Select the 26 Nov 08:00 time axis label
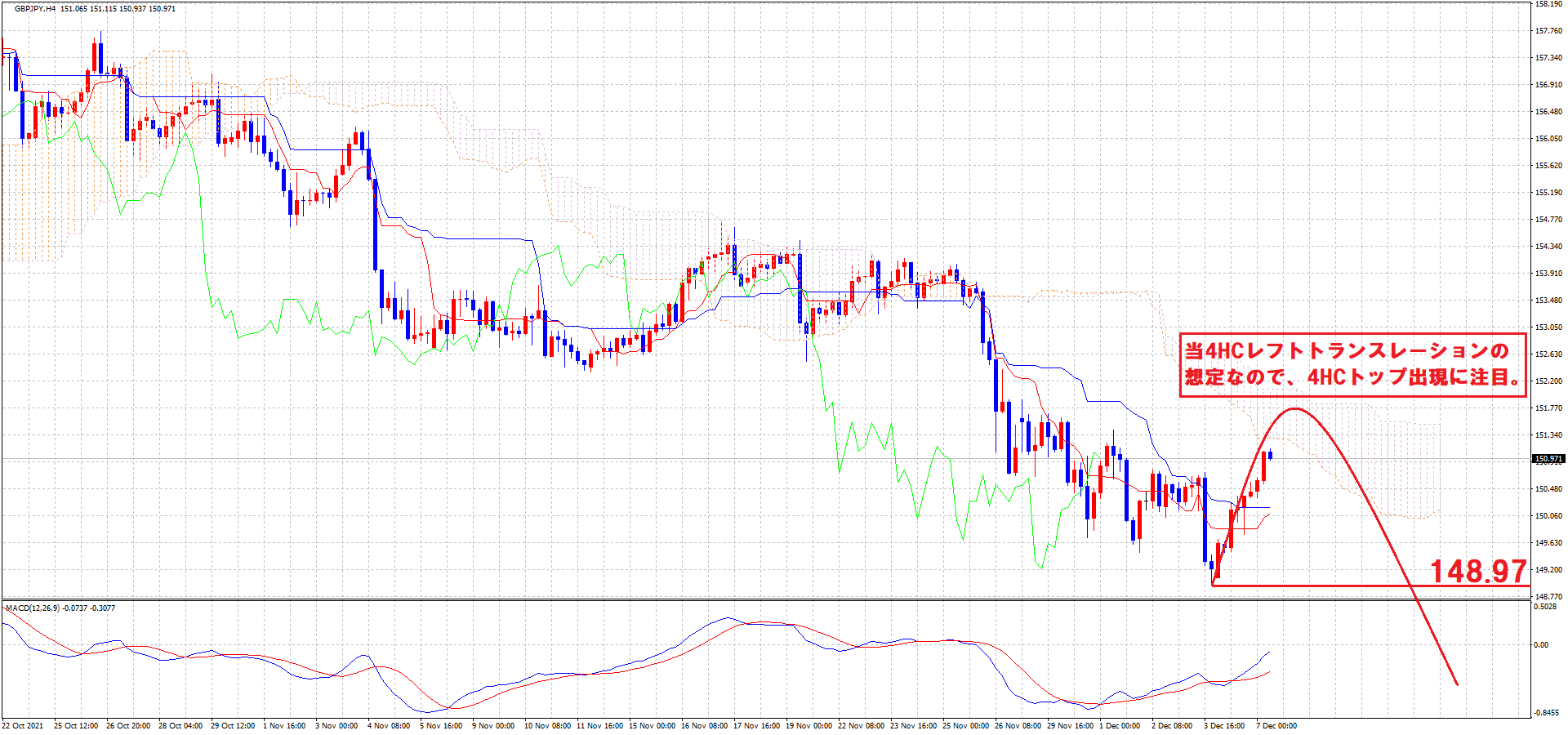The image size is (1568, 735). 1018,726
